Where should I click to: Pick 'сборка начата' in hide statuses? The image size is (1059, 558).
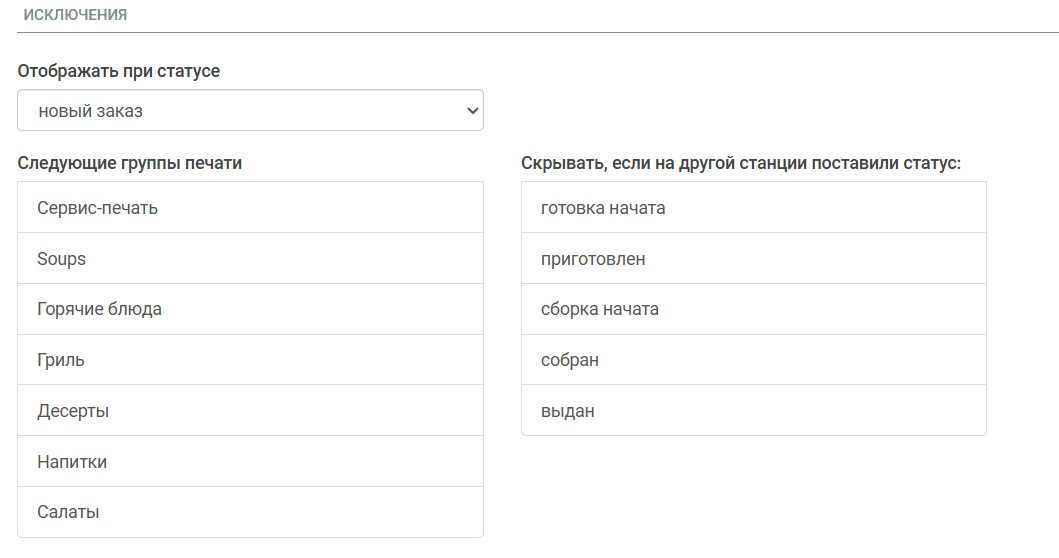[753, 309]
